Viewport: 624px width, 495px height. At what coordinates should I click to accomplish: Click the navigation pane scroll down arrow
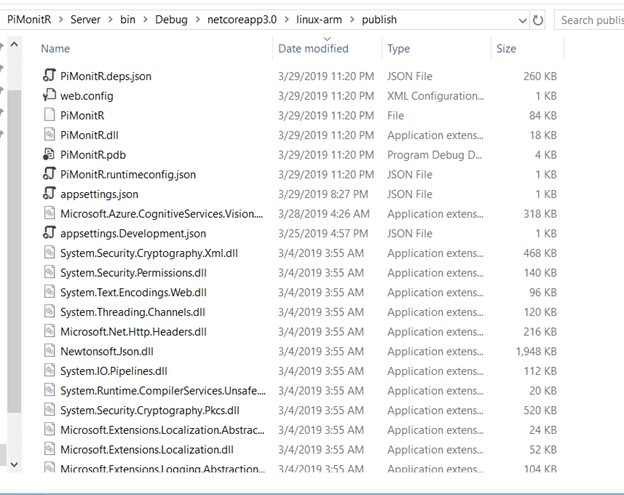14,464
